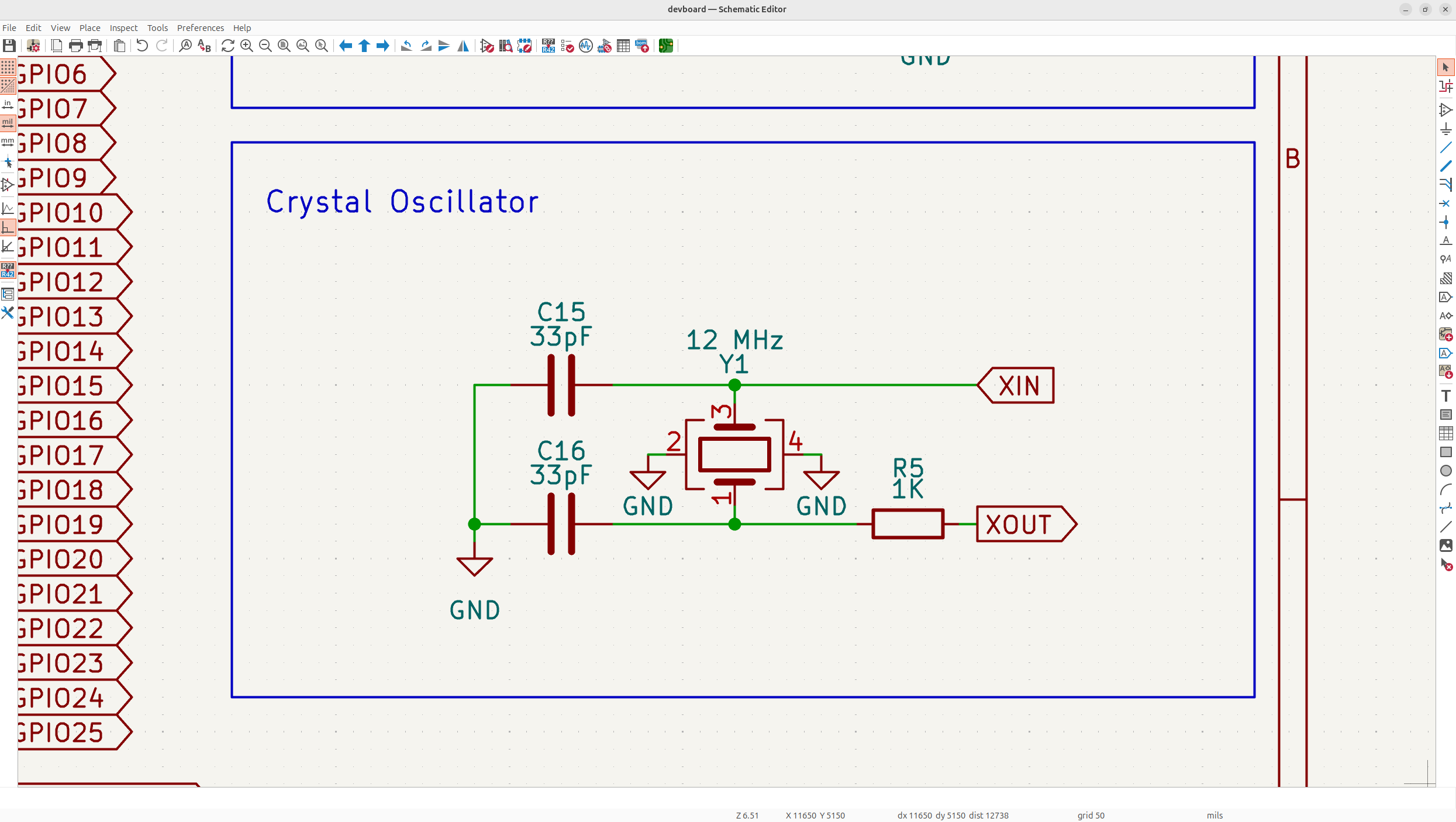This screenshot has height=822, width=1456.
Task: Select the Place Symbol tool
Action: click(x=1445, y=110)
